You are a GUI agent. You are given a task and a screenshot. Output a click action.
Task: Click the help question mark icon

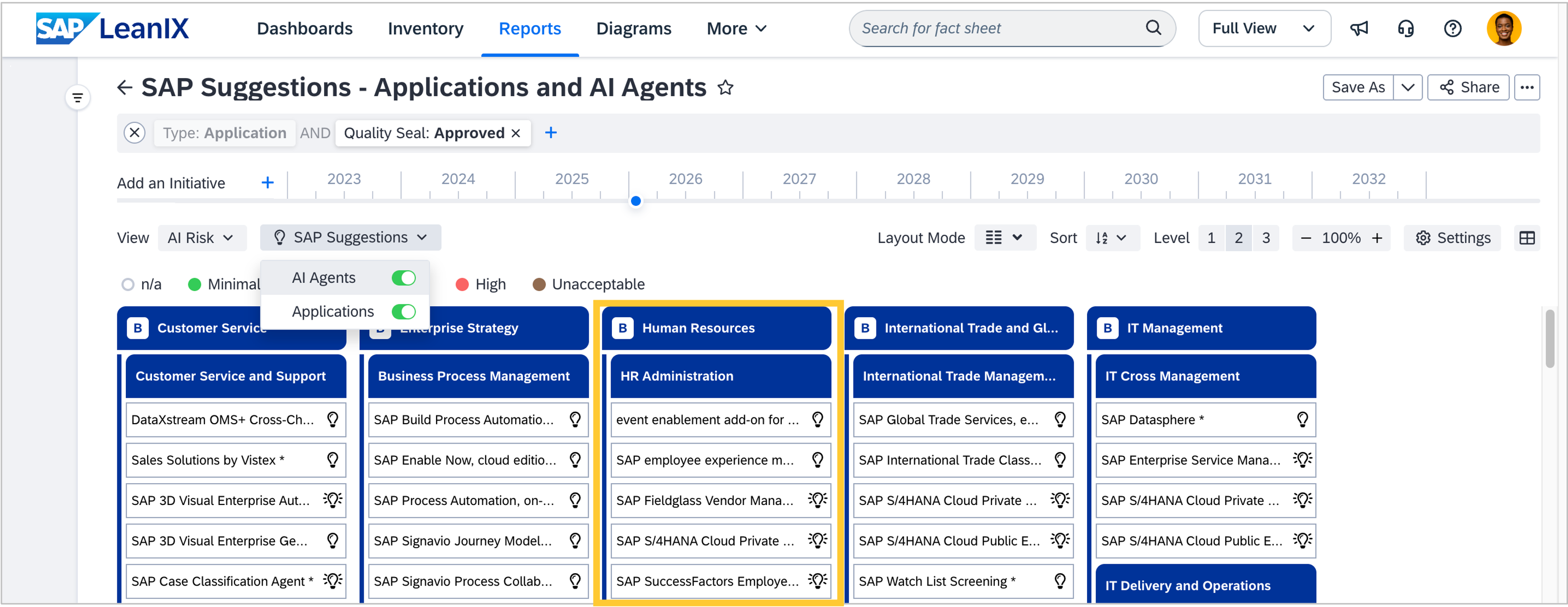click(1452, 29)
